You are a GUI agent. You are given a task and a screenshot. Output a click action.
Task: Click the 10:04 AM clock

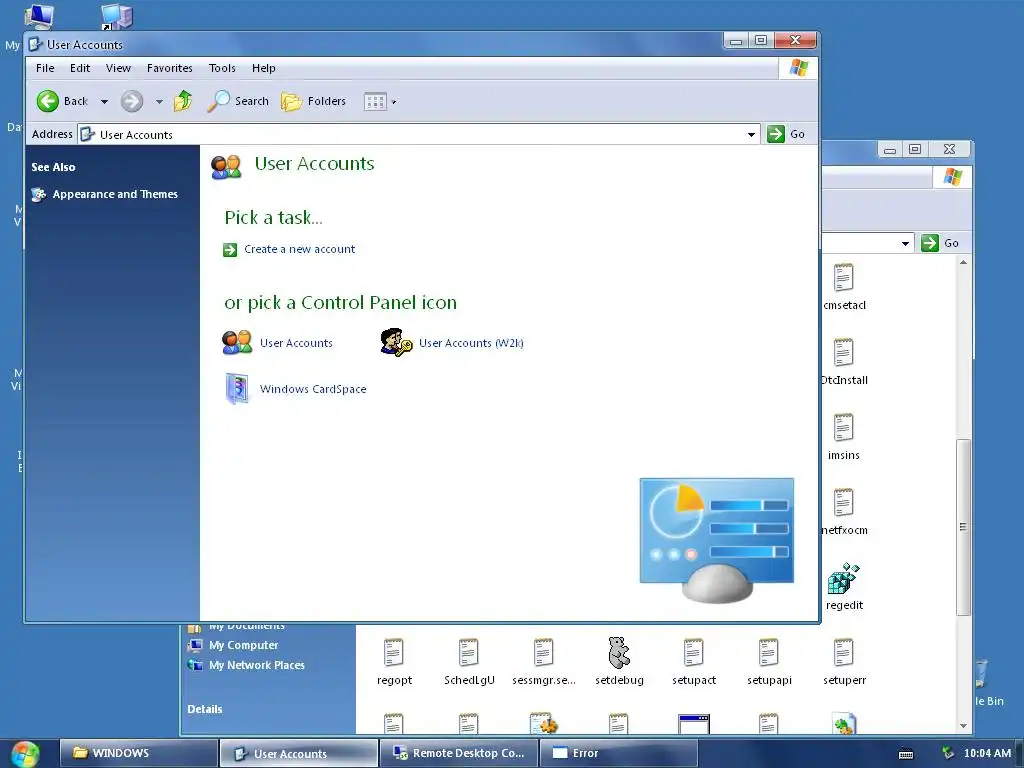(x=987, y=753)
